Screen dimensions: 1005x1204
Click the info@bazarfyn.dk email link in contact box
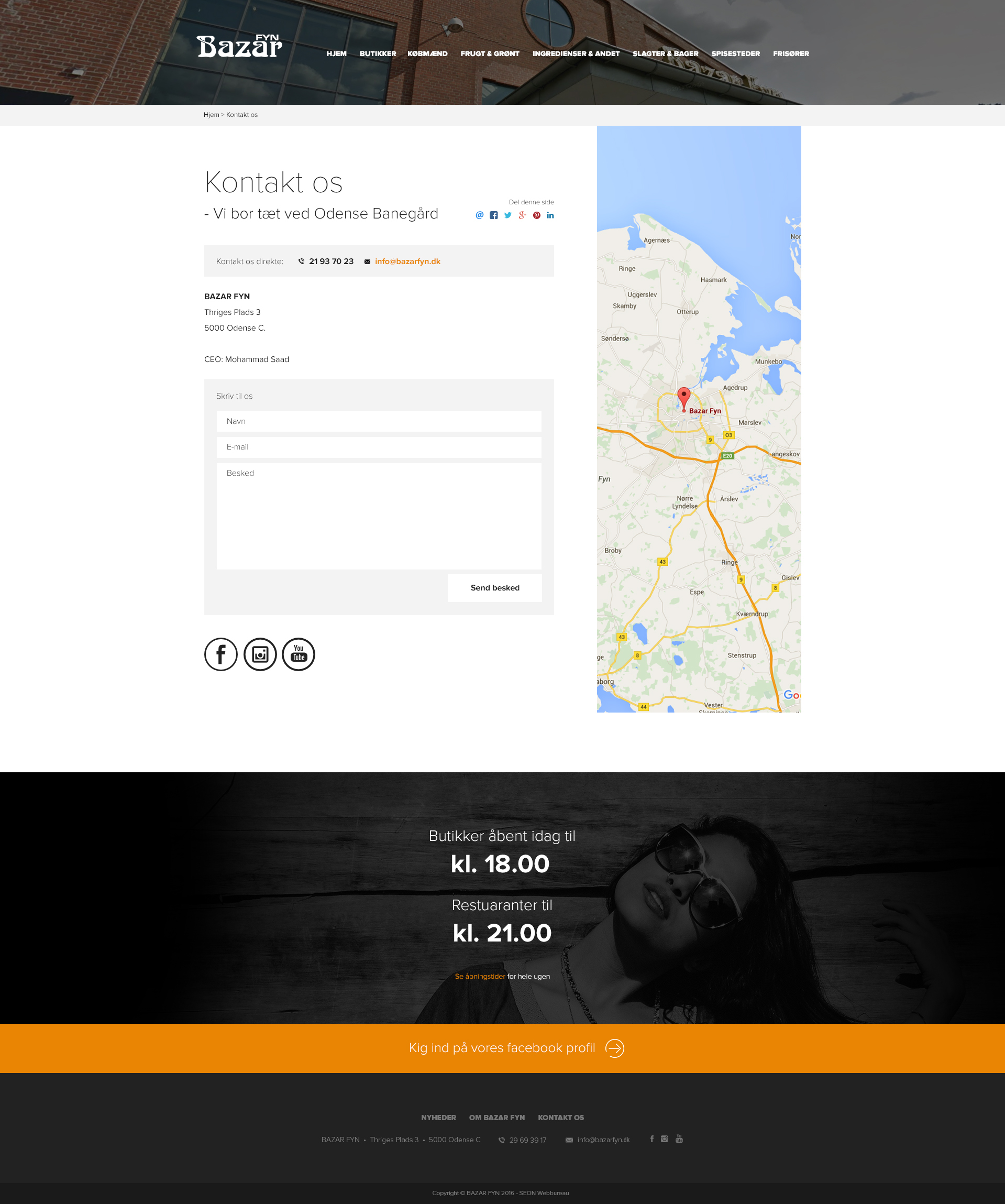(x=407, y=261)
